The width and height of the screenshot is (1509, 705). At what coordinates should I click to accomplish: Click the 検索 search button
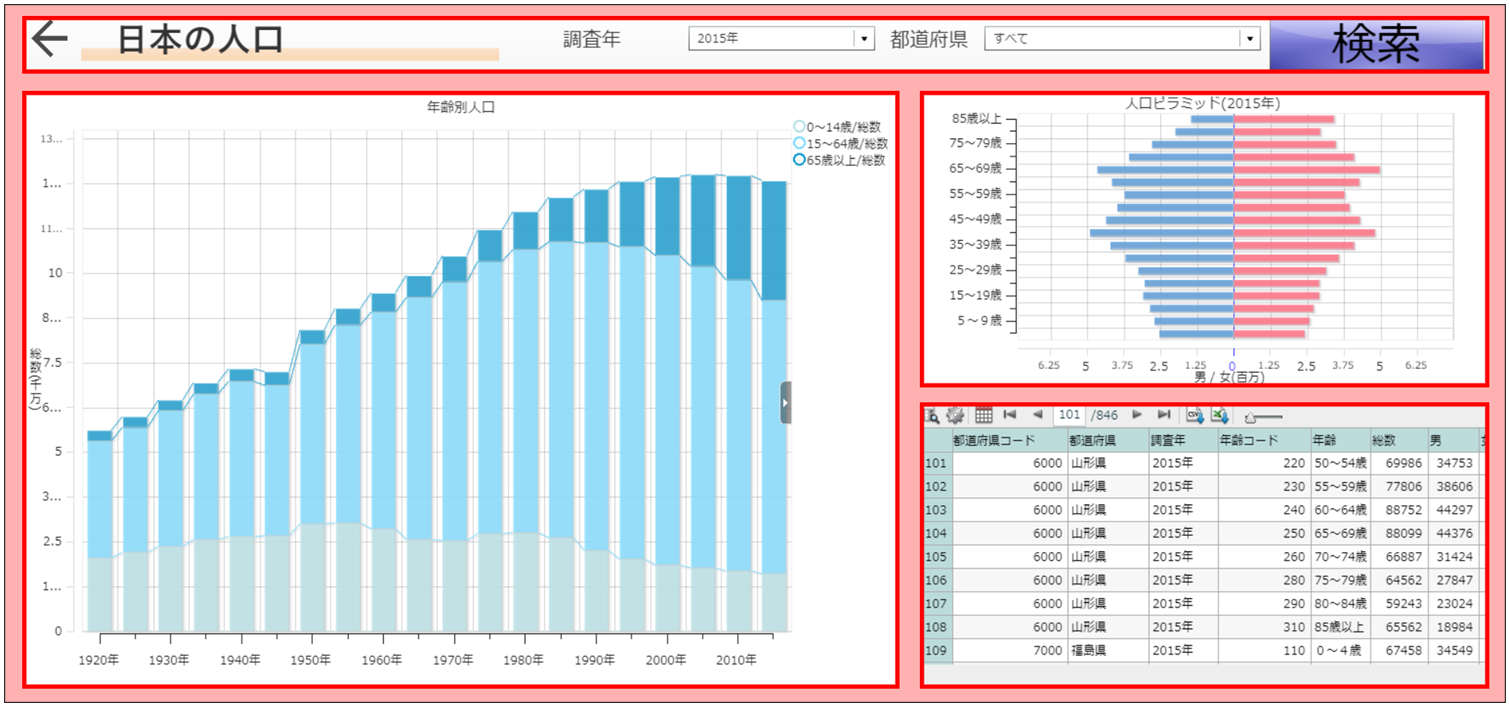1376,45
